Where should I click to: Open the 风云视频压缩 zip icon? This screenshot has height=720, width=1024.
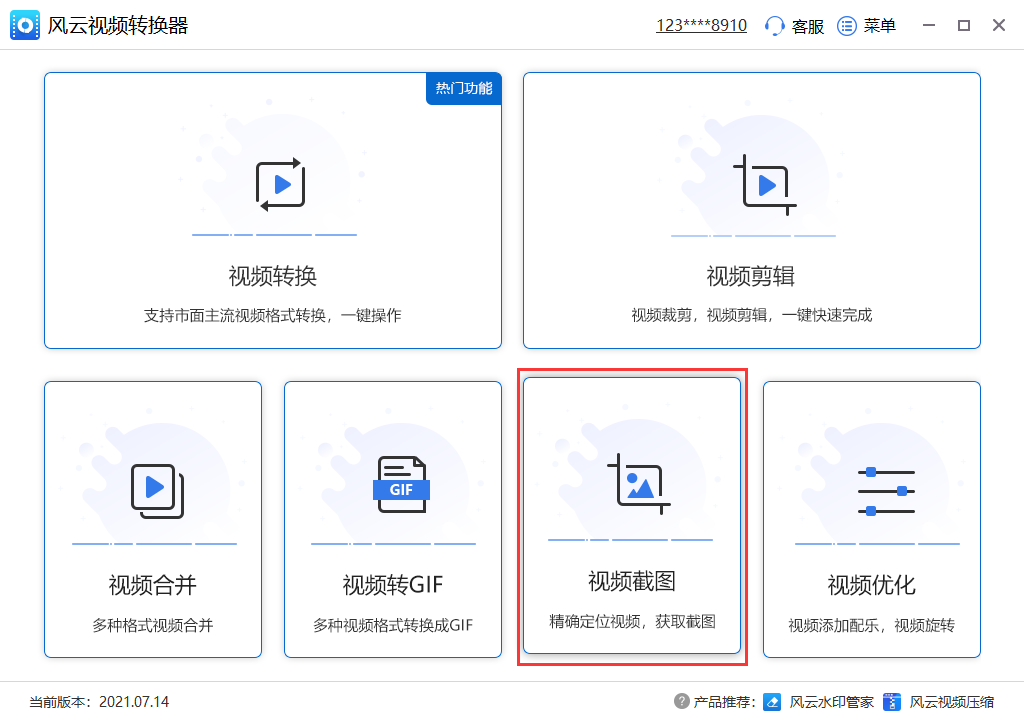(x=891, y=702)
